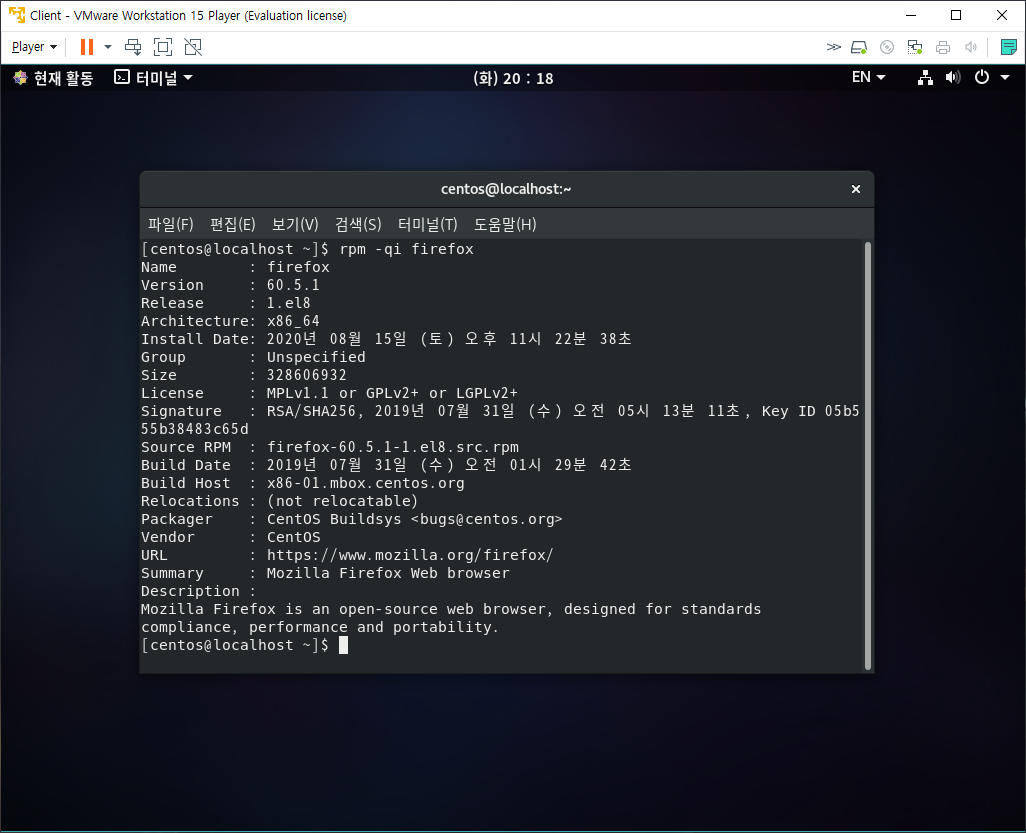The height and width of the screenshot is (833, 1026).
Task: Click the license text MPLv1.1 or GPLv2+
Action: pyautogui.click(x=342, y=393)
